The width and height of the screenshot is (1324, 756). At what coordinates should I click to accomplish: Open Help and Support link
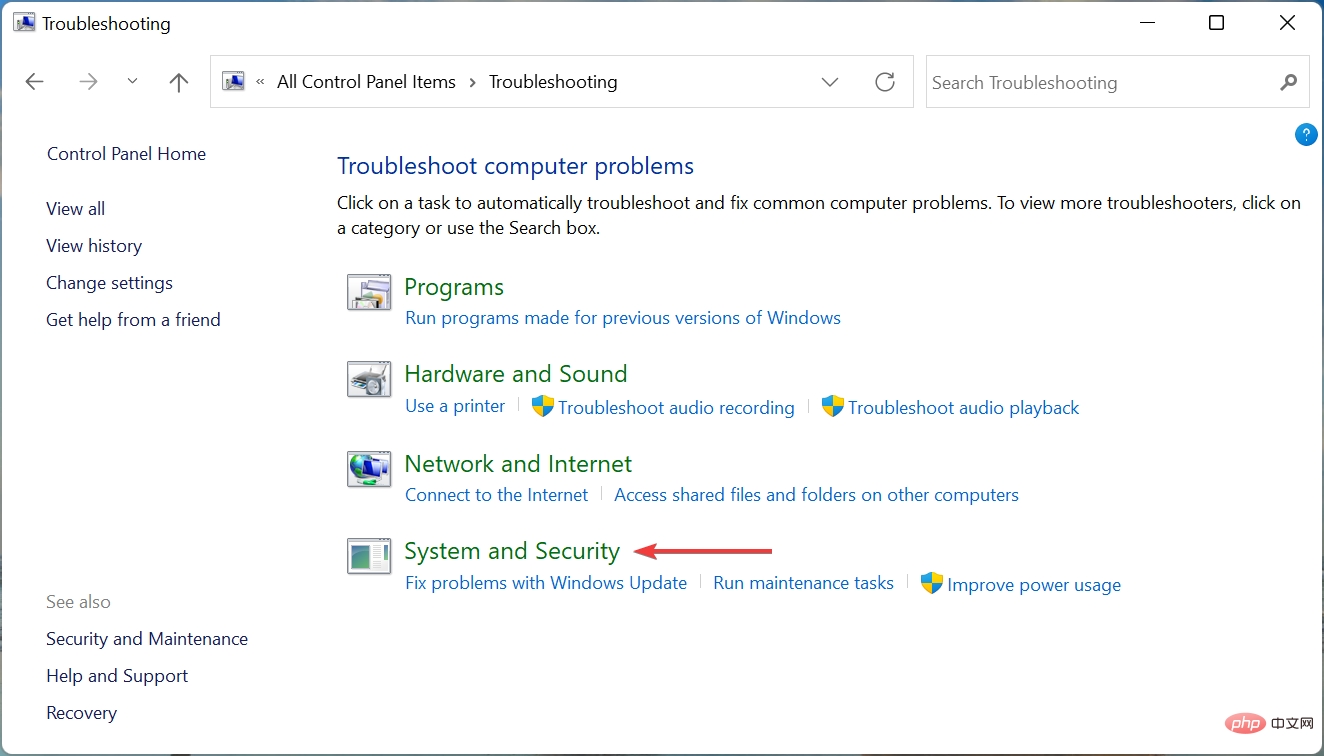117,676
